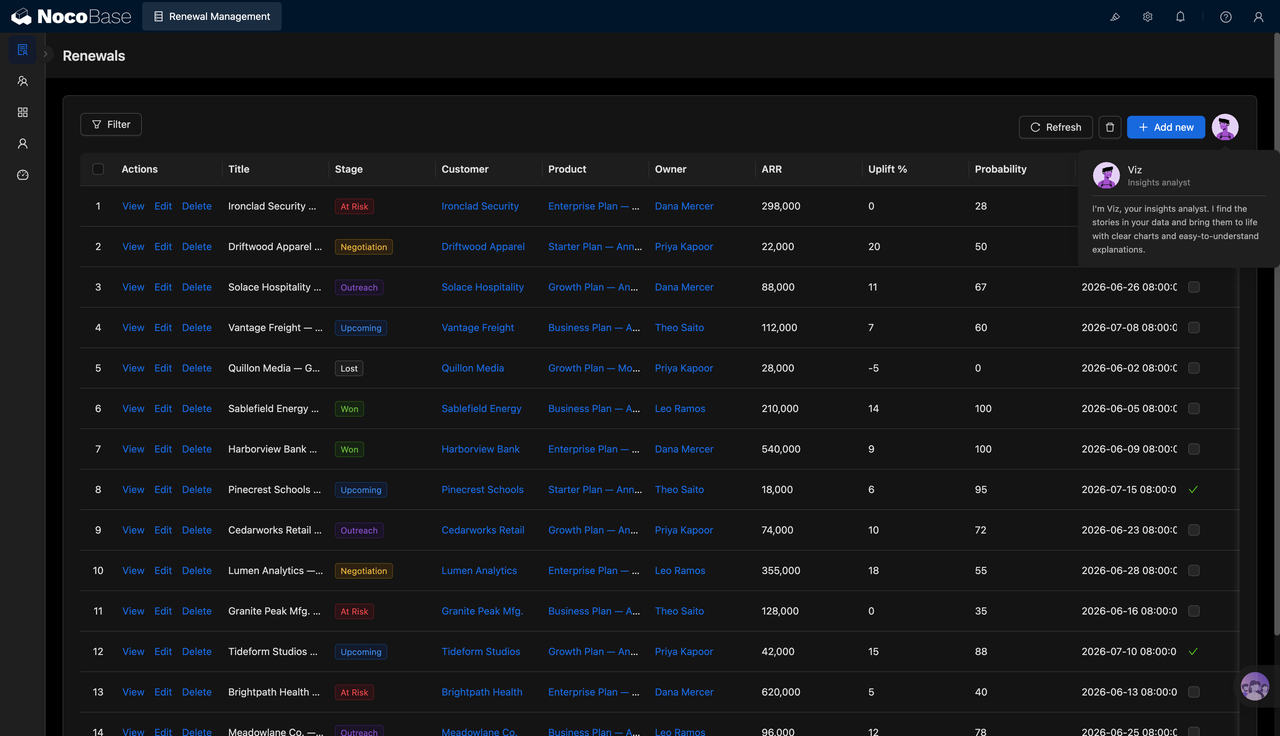Open the Viz AI avatar beside Add new
Viewport: 1280px width, 736px height.
1225,127
